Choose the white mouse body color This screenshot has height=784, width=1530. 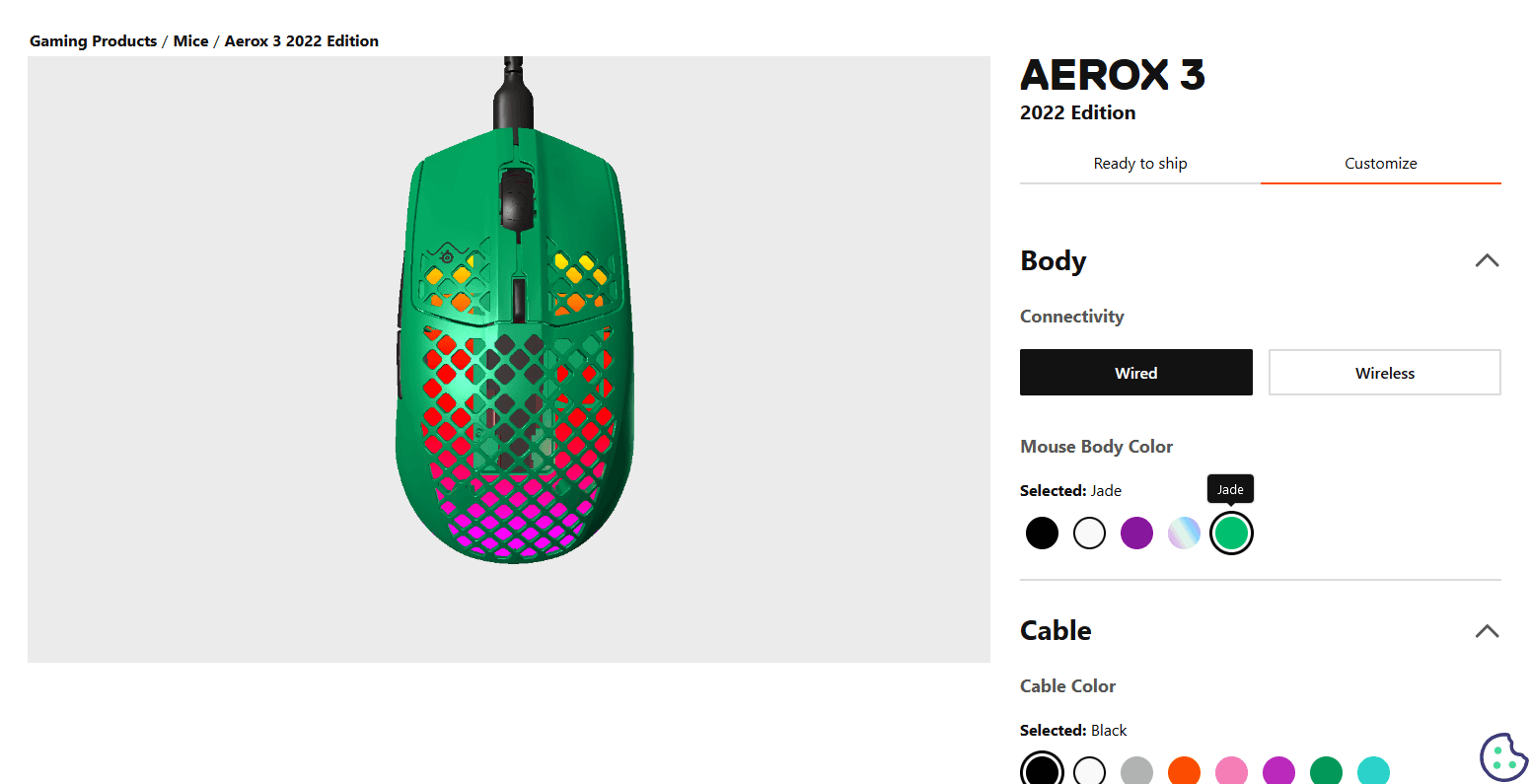1089,533
